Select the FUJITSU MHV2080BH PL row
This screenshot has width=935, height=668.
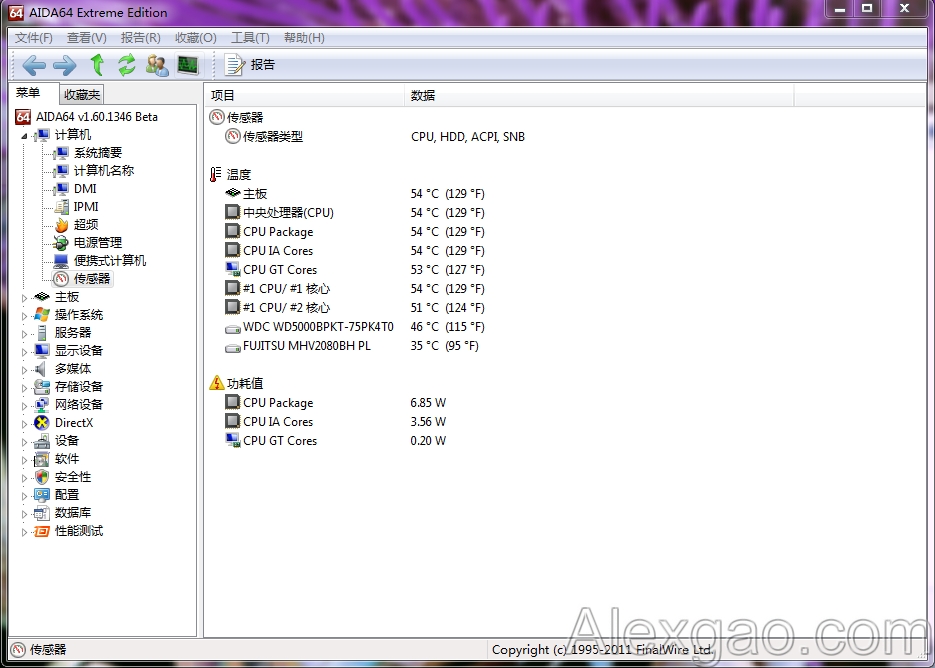(352, 346)
